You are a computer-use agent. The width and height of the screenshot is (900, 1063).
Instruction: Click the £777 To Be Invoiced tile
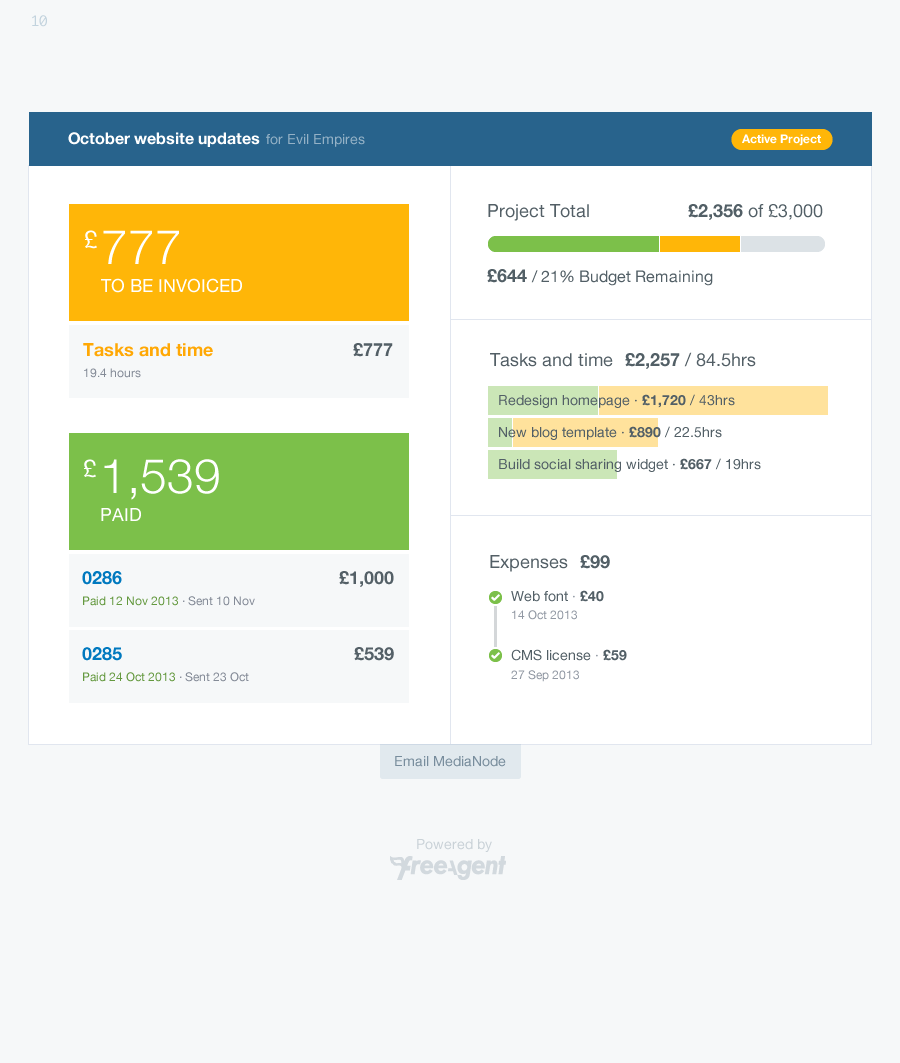click(x=238, y=262)
